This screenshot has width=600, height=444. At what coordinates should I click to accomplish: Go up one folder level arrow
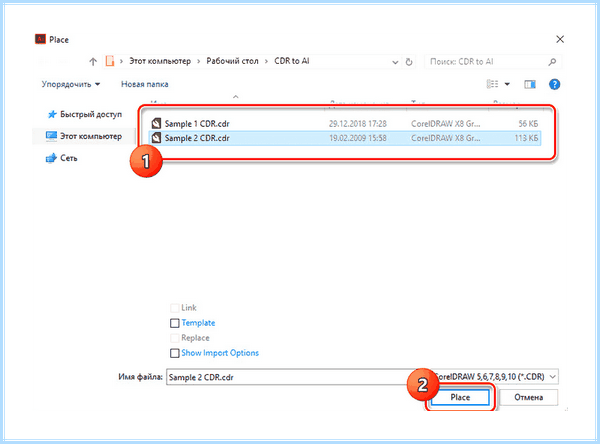93,62
